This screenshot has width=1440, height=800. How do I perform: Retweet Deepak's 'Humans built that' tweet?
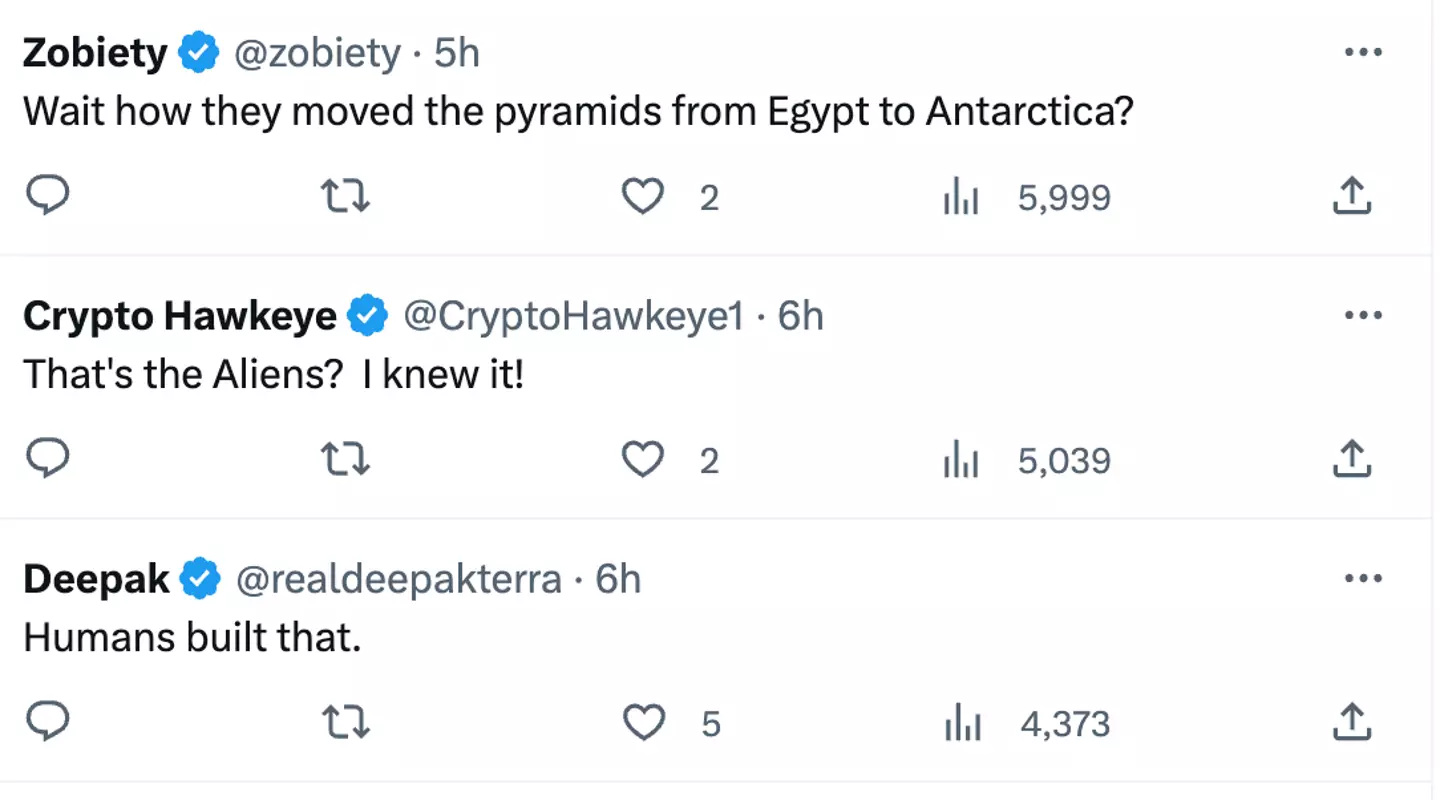coord(346,722)
